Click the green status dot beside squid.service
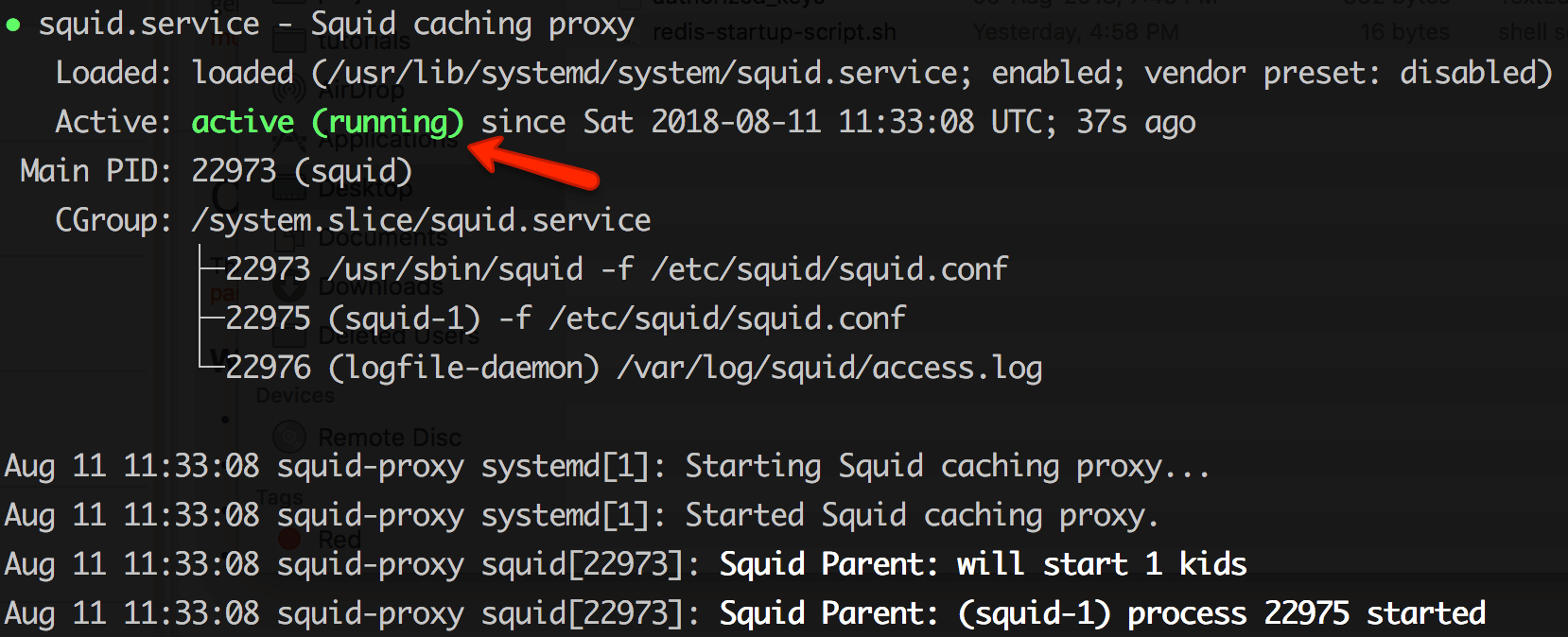This screenshot has width=1568, height=637. pyautogui.click(x=12, y=26)
